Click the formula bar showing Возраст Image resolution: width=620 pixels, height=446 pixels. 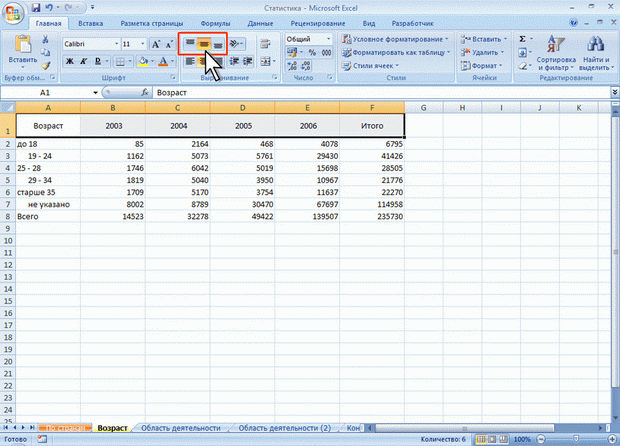click(381, 93)
